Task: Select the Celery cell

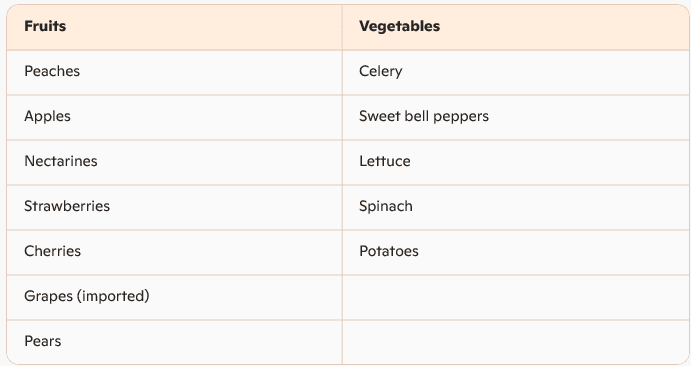Action: [516, 72]
